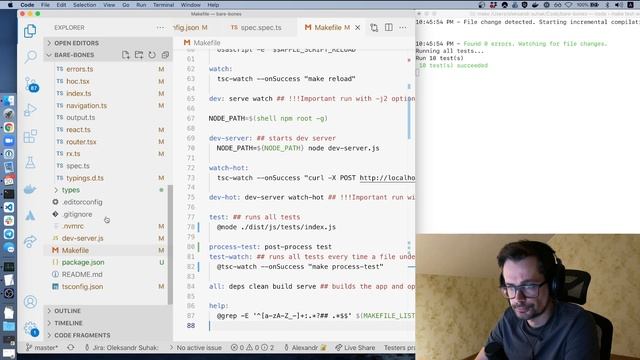The width and height of the screenshot is (640, 360).
Task: Open the Run and Debug view
Action: tap(30, 110)
